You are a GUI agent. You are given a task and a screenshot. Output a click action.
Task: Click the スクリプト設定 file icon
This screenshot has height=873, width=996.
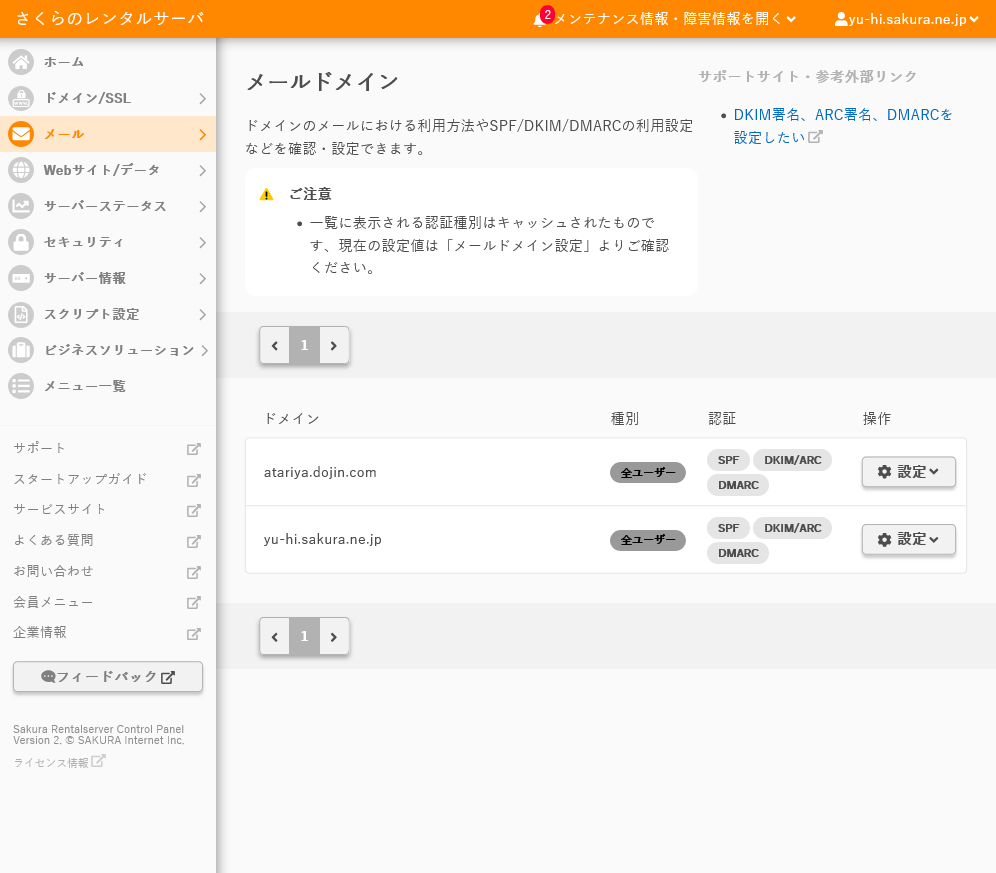tap(21, 314)
